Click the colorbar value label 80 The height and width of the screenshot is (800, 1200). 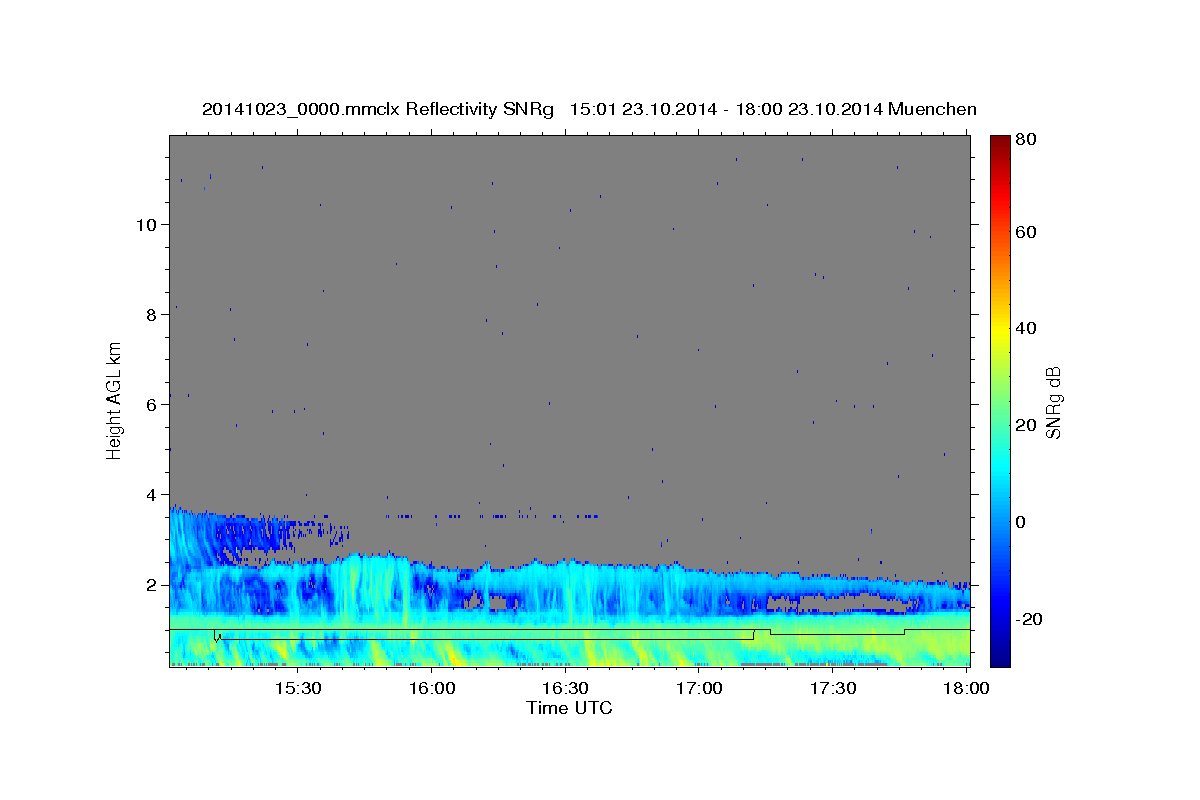1026,140
